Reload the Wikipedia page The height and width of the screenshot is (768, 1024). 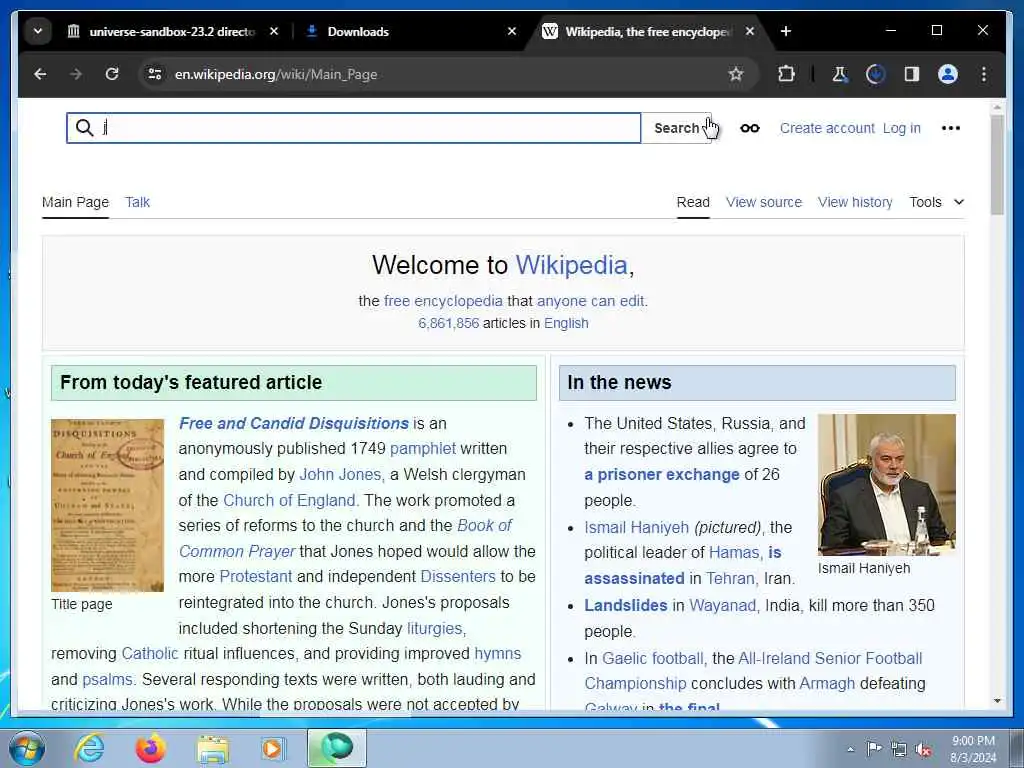pos(112,74)
